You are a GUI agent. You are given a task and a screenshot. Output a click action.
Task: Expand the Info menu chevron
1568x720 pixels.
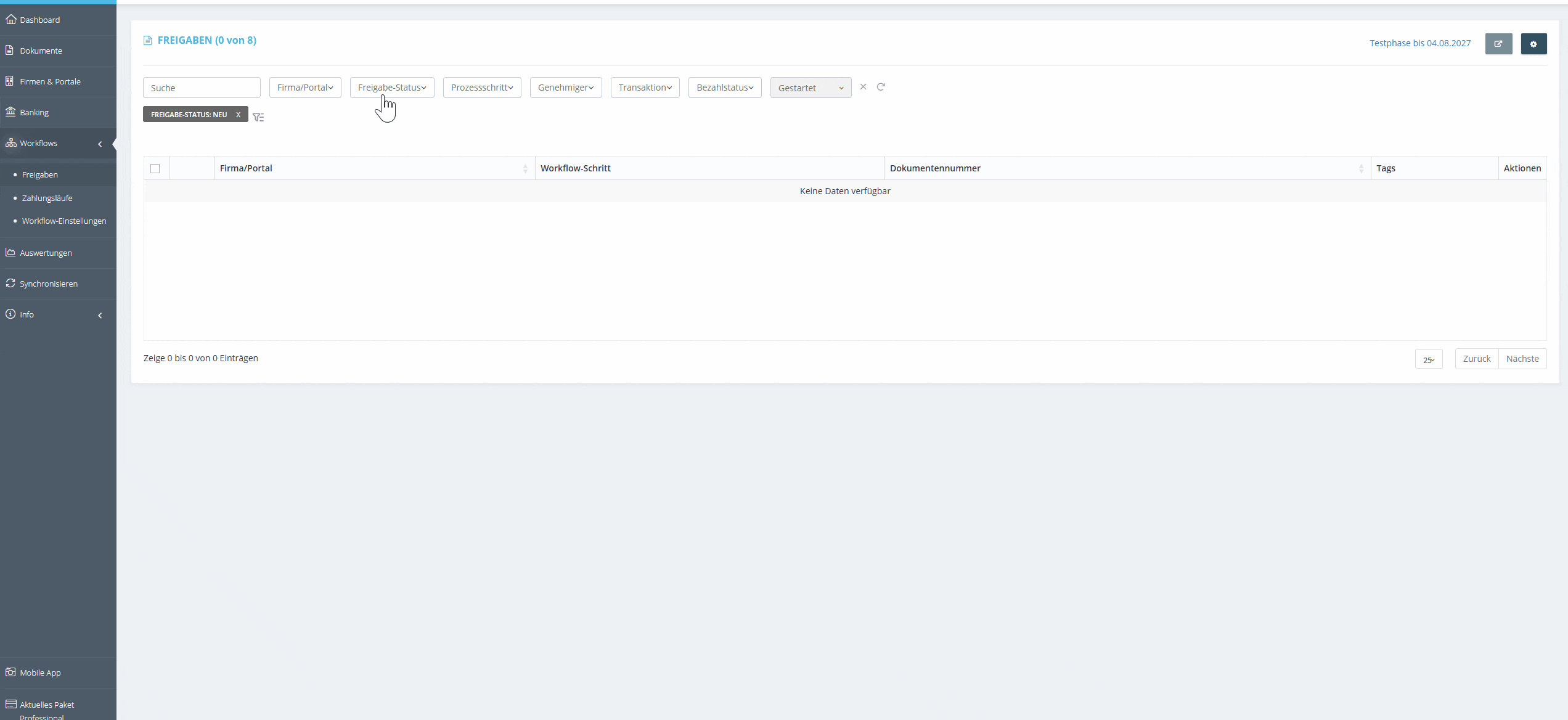click(100, 315)
